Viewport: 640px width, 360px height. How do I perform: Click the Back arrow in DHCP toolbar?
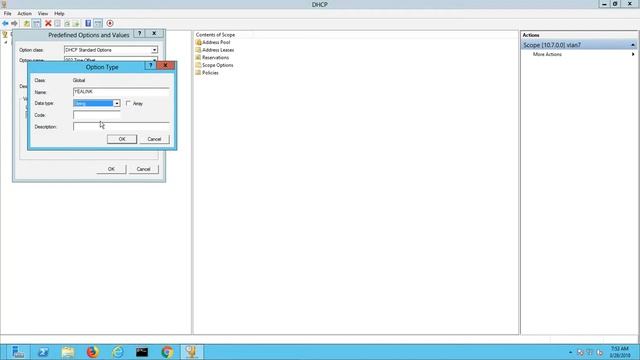tap(5, 23)
